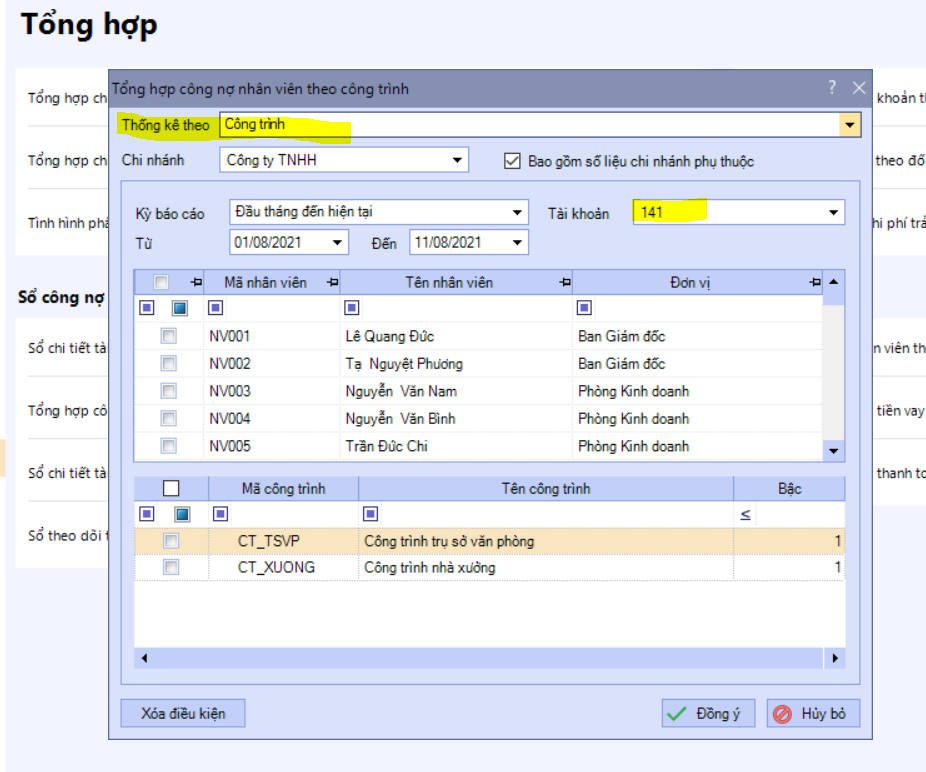Select the Trần Đức Chi cell
The height and width of the screenshot is (772, 926).
point(455,446)
